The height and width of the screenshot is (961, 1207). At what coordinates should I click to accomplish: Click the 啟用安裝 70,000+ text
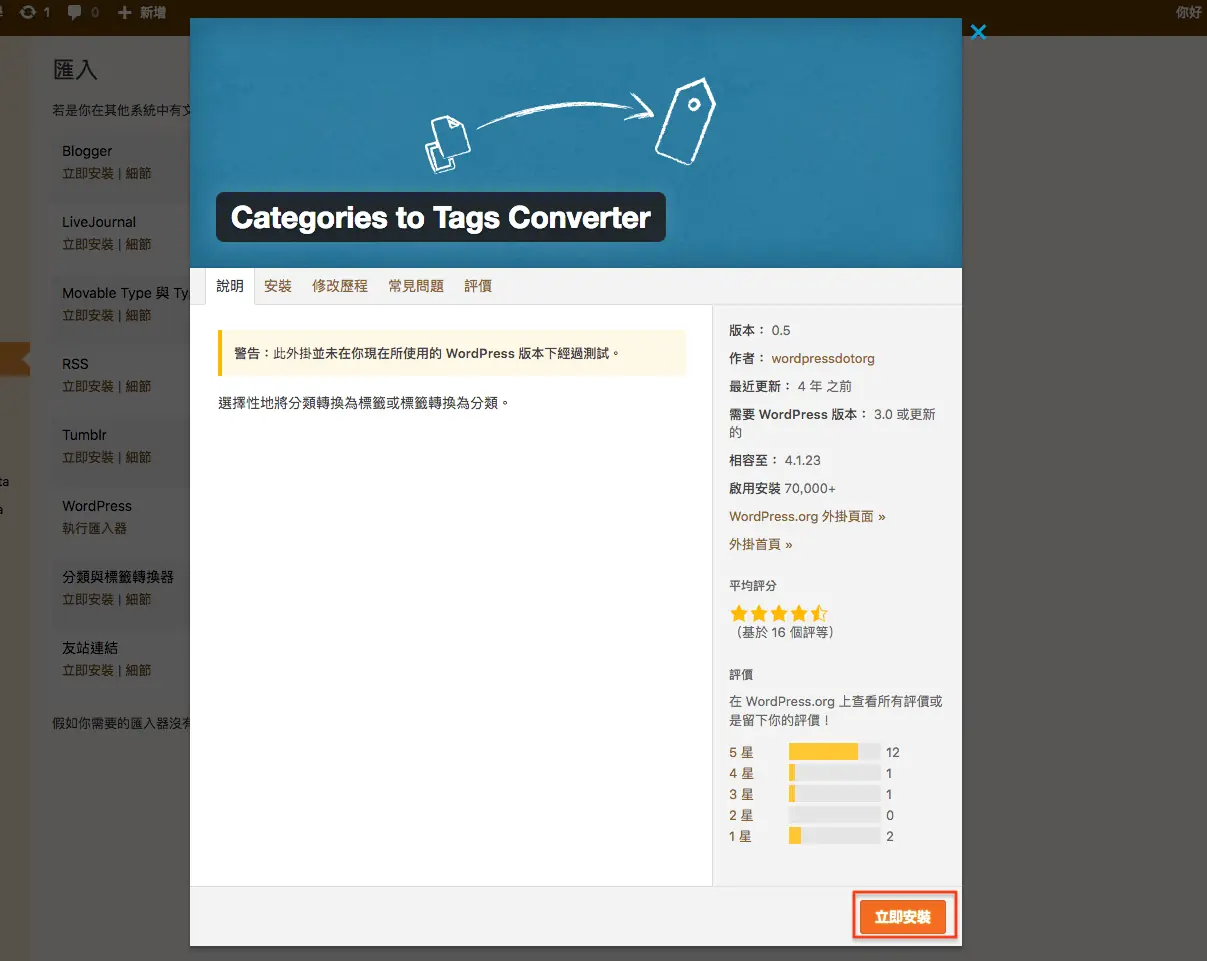click(782, 488)
